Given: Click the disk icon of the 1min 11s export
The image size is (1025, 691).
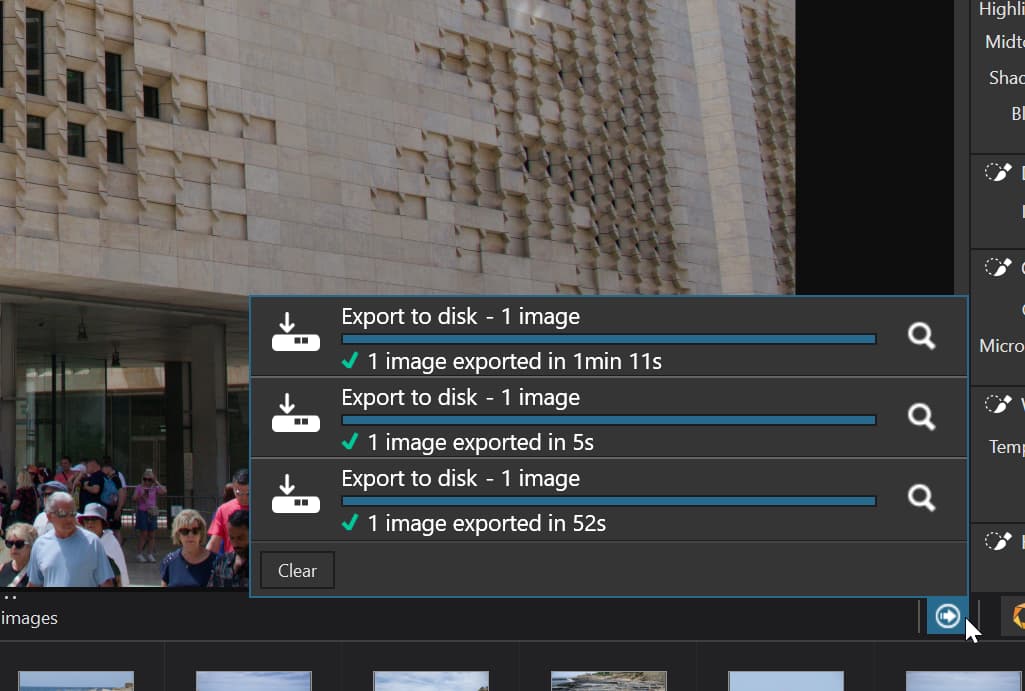Looking at the screenshot, I should coord(296,333).
